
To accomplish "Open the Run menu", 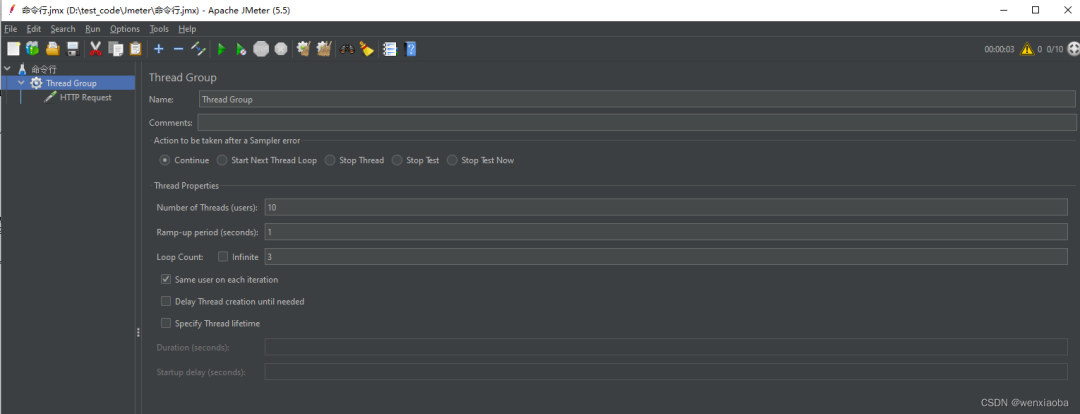I will point(93,29).
